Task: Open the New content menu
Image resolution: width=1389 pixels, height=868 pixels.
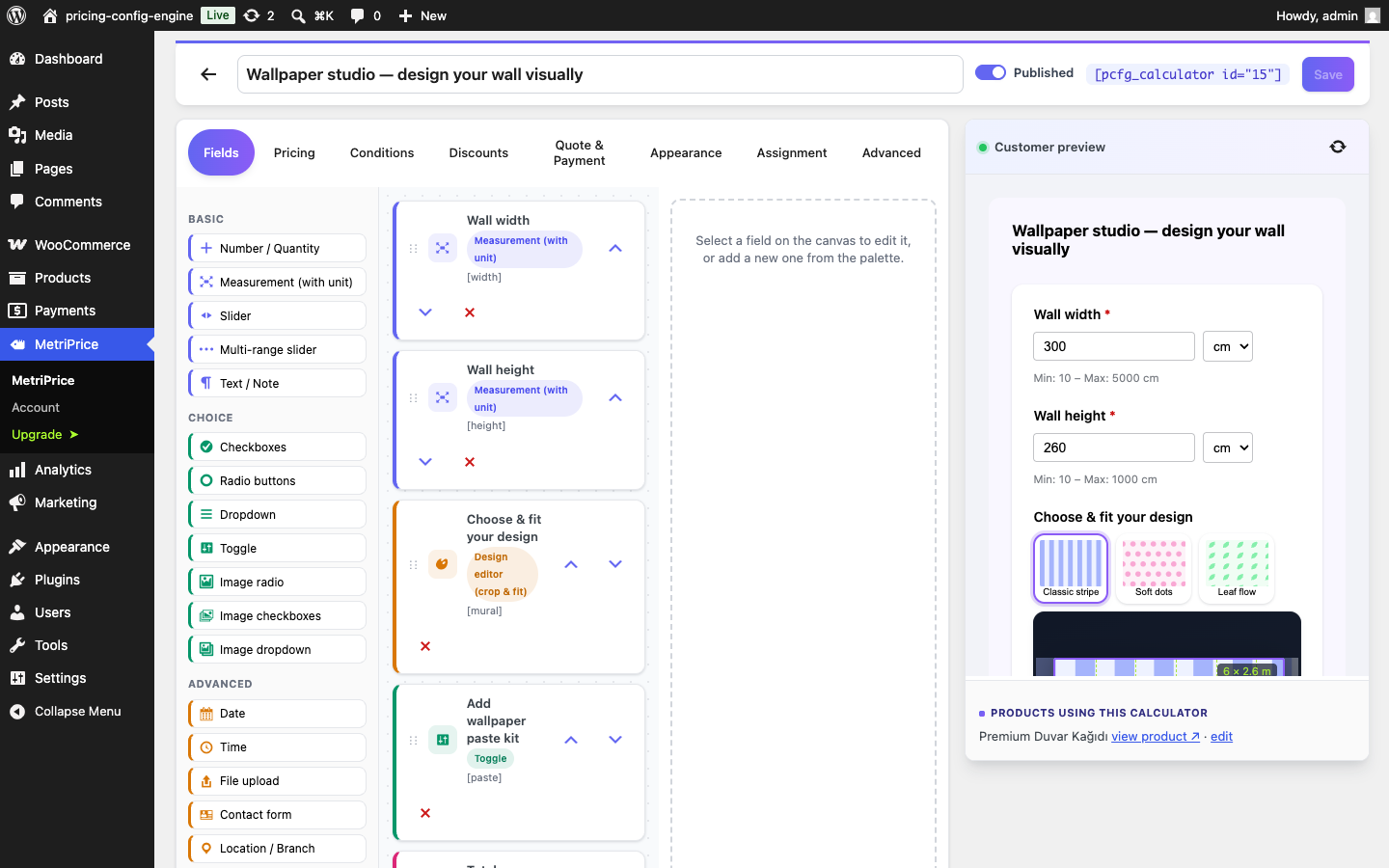Action: (422, 15)
